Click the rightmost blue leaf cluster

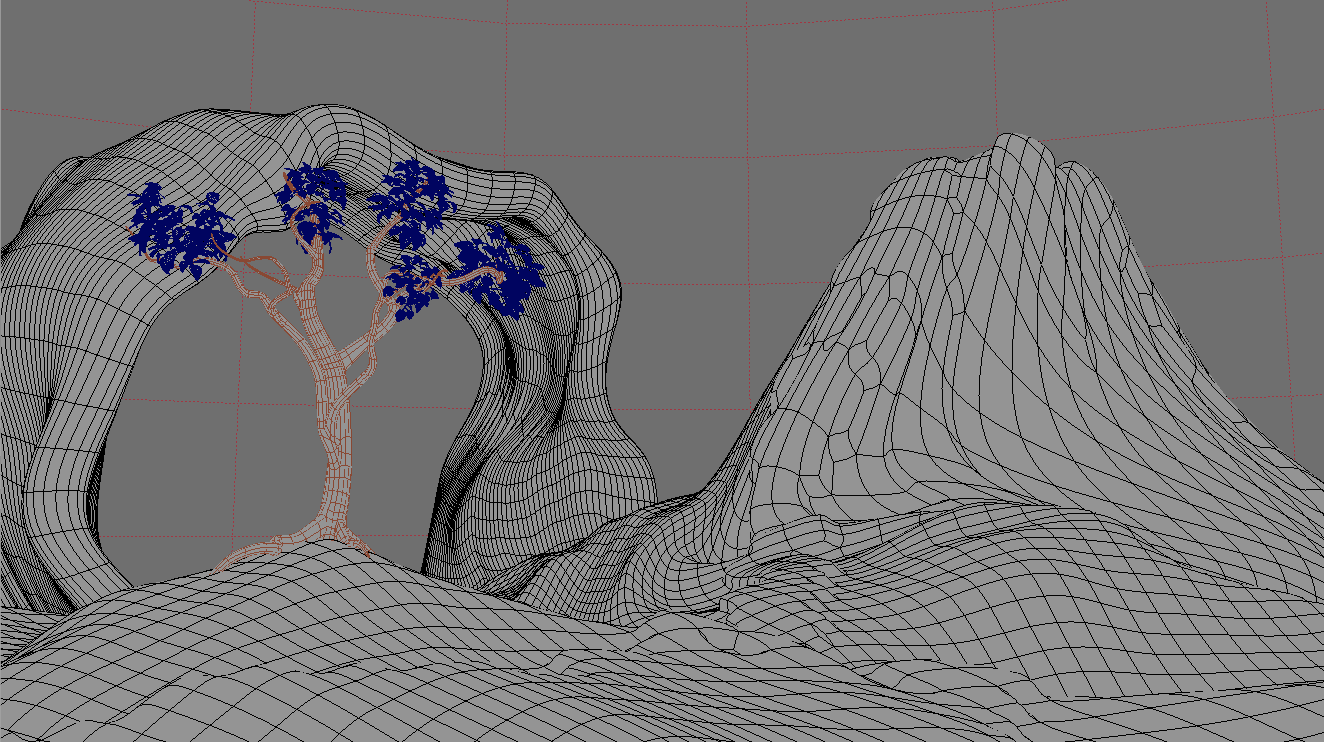pos(504,275)
